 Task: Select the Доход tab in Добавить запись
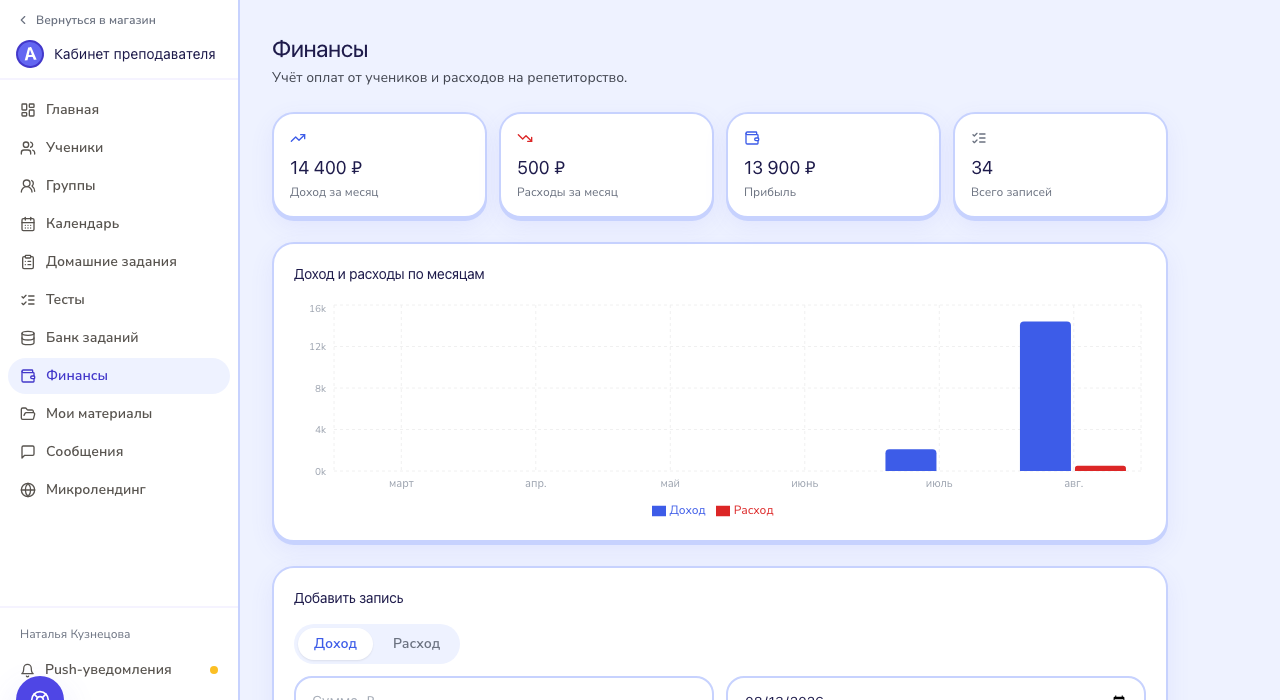tap(335, 644)
